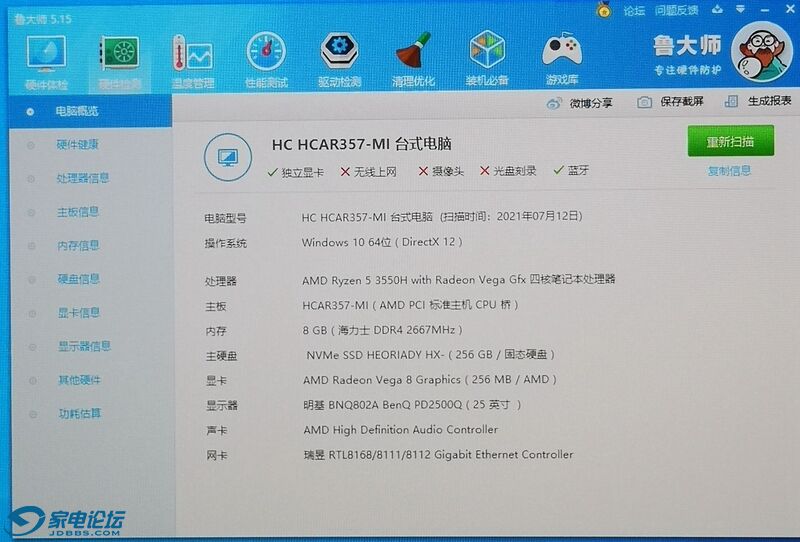Select 硬件健康 in sidebar
Image resolution: width=800 pixels, height=542 pixels.
77,145
